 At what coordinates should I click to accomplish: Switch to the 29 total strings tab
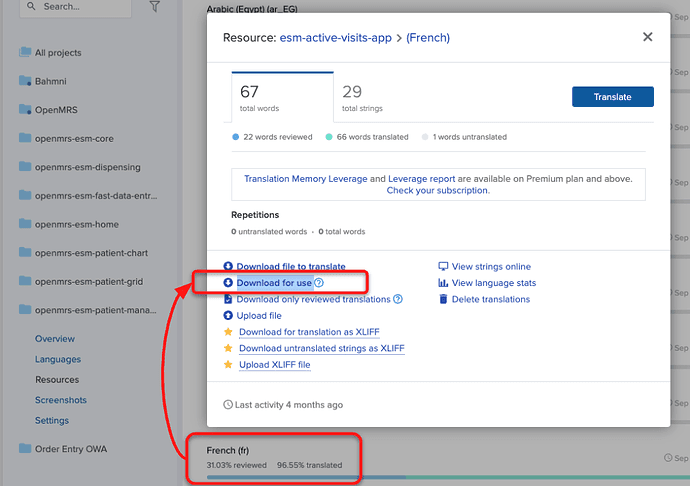point(362,97)
